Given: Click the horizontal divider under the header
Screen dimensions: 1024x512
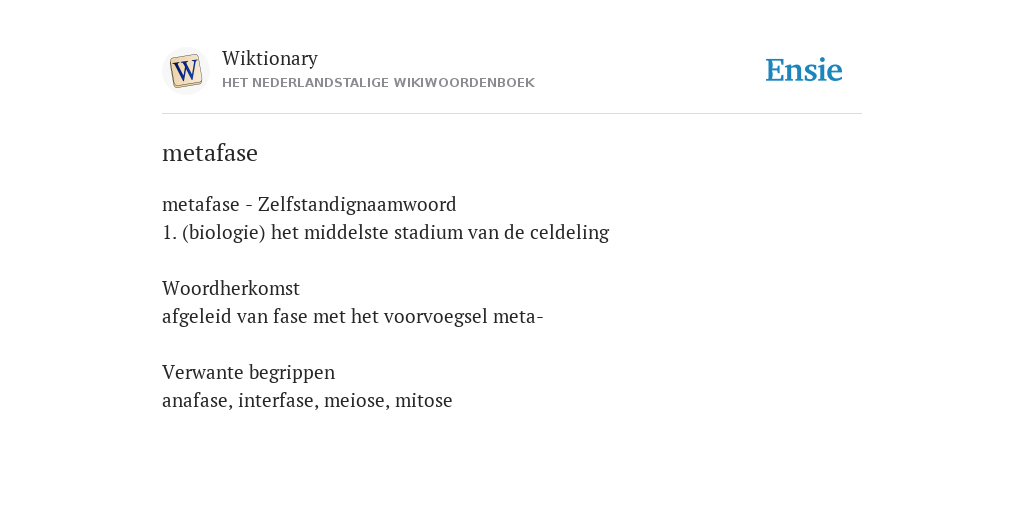Looking at the screenshot, I should pos(512,114).
